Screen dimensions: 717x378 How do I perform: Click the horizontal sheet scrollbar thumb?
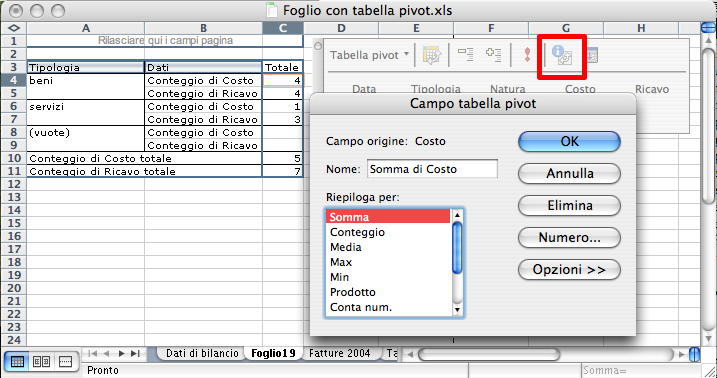489,354
